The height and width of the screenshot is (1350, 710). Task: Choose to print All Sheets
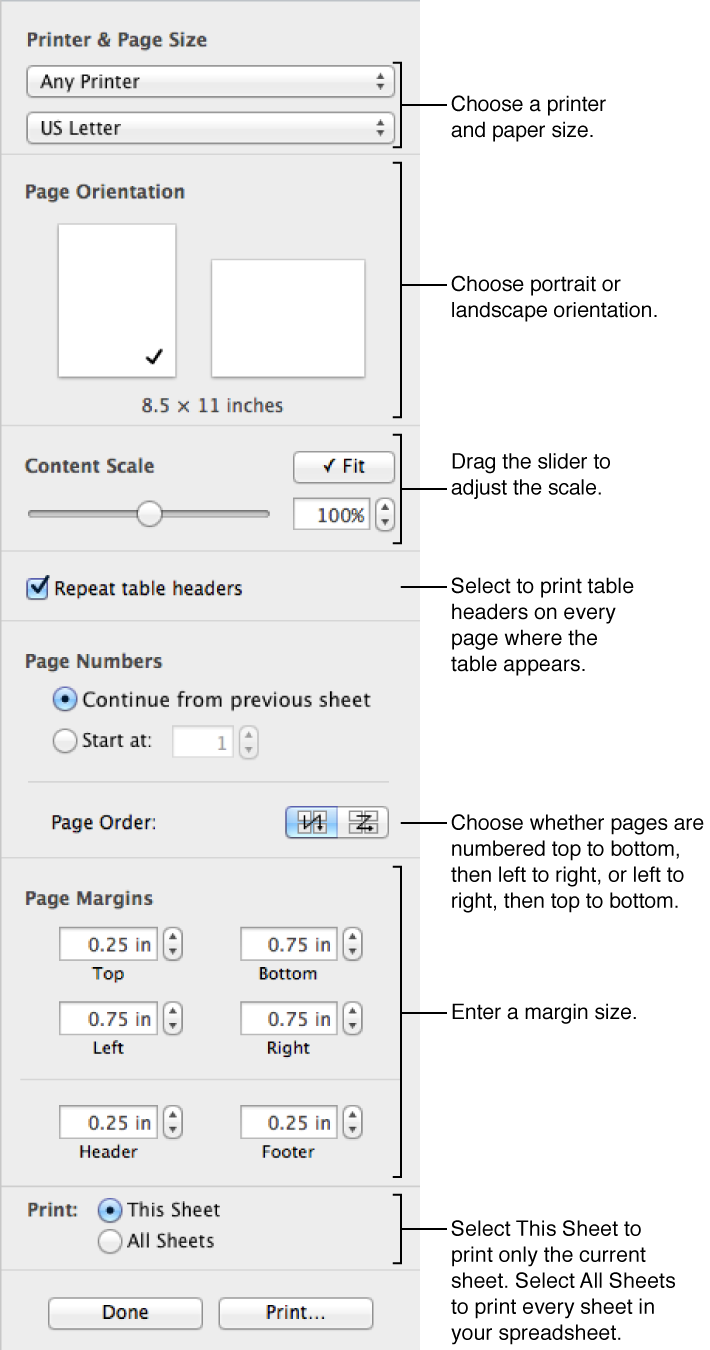[109, 1241]
